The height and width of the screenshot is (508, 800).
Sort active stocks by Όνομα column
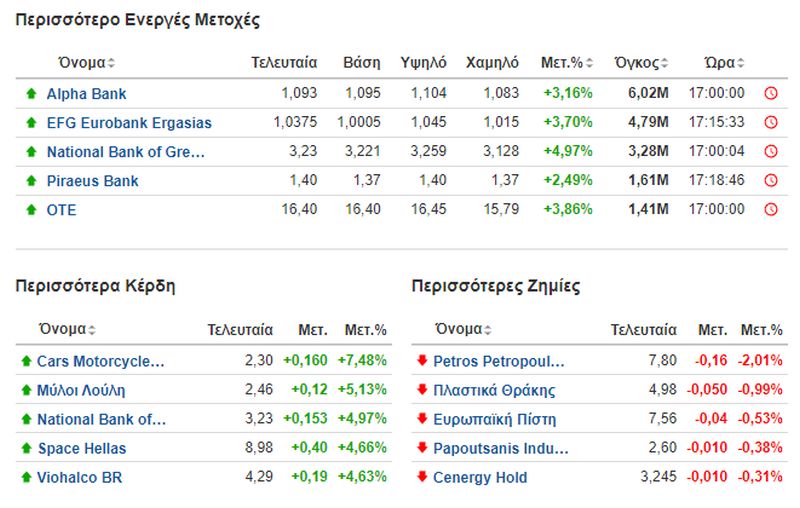pyautogui.click(x=86, y=63)
